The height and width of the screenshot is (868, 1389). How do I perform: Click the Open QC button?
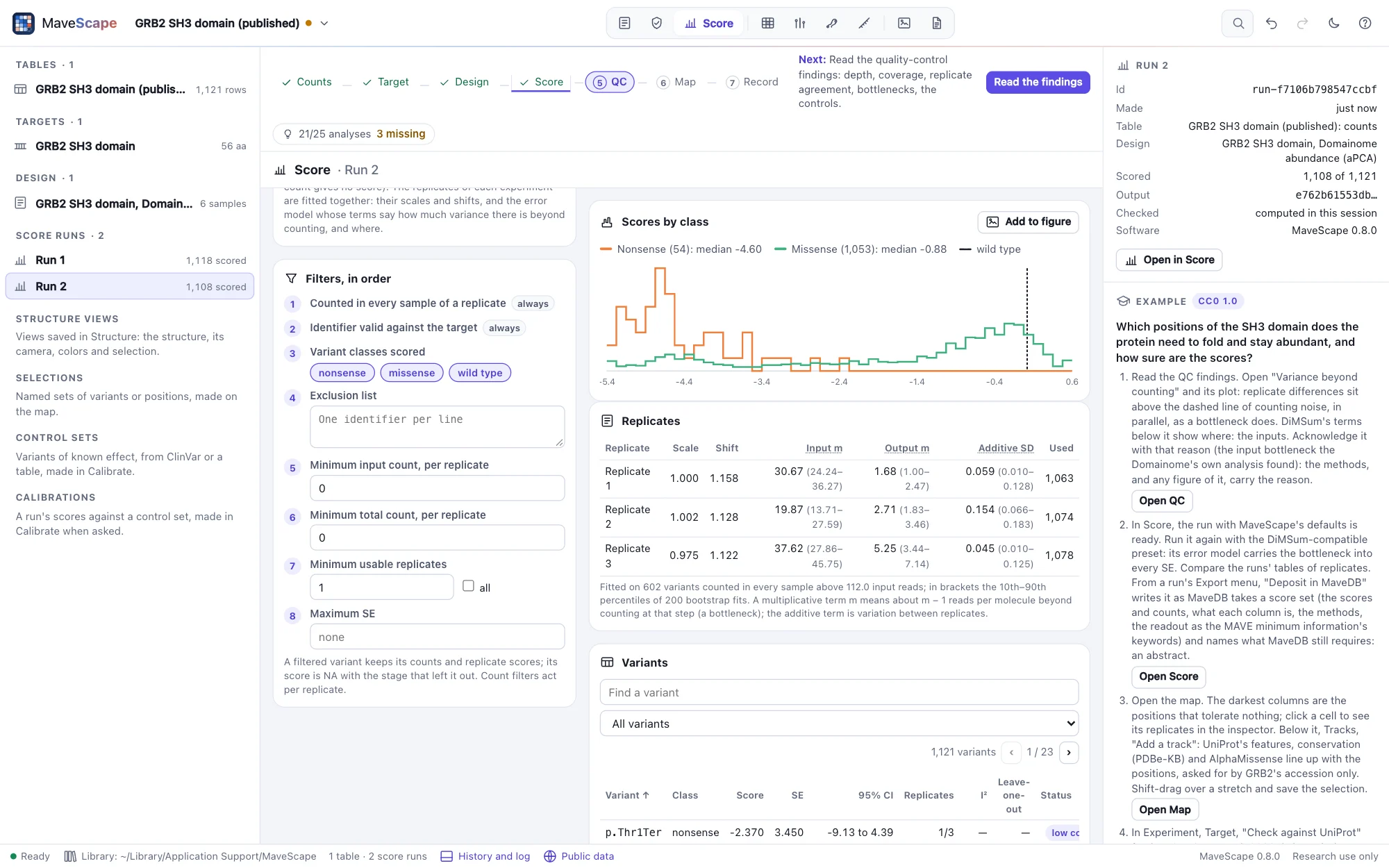pyautogui.click(x=1162, y=501)
